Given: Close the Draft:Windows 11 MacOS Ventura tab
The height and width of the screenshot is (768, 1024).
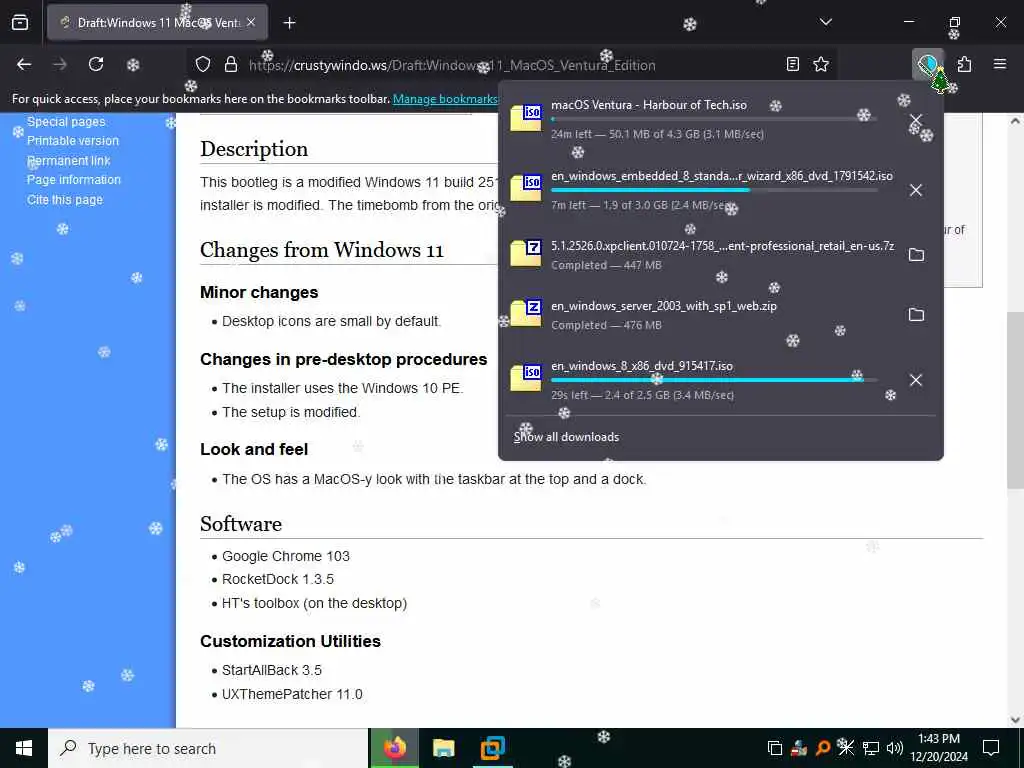Looking at the screenshot, I should click(x=251, y=23).
